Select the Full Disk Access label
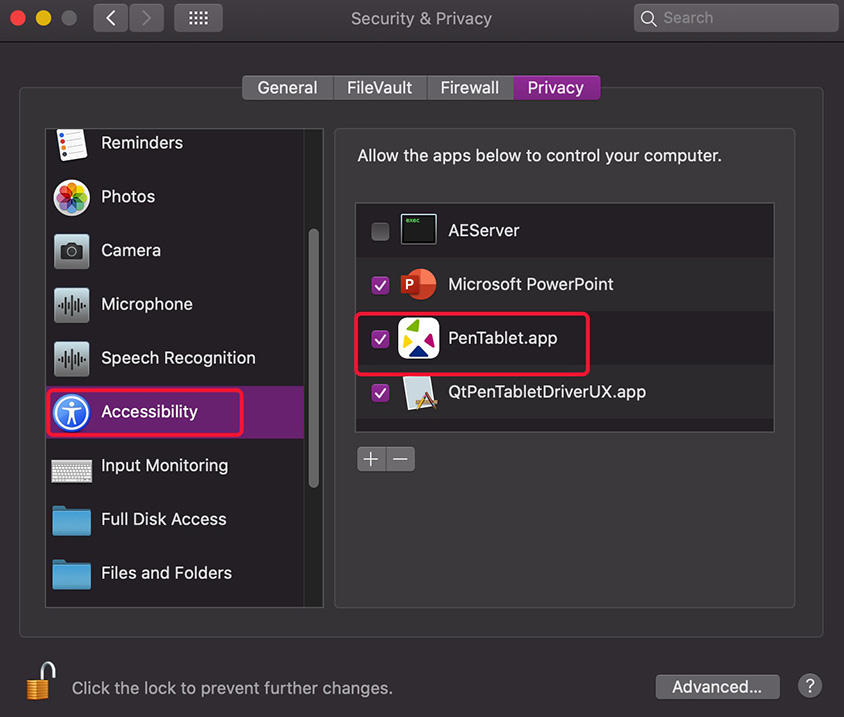Screen dimensions: 844x717 pyautogui.click(x=164, y=519)
